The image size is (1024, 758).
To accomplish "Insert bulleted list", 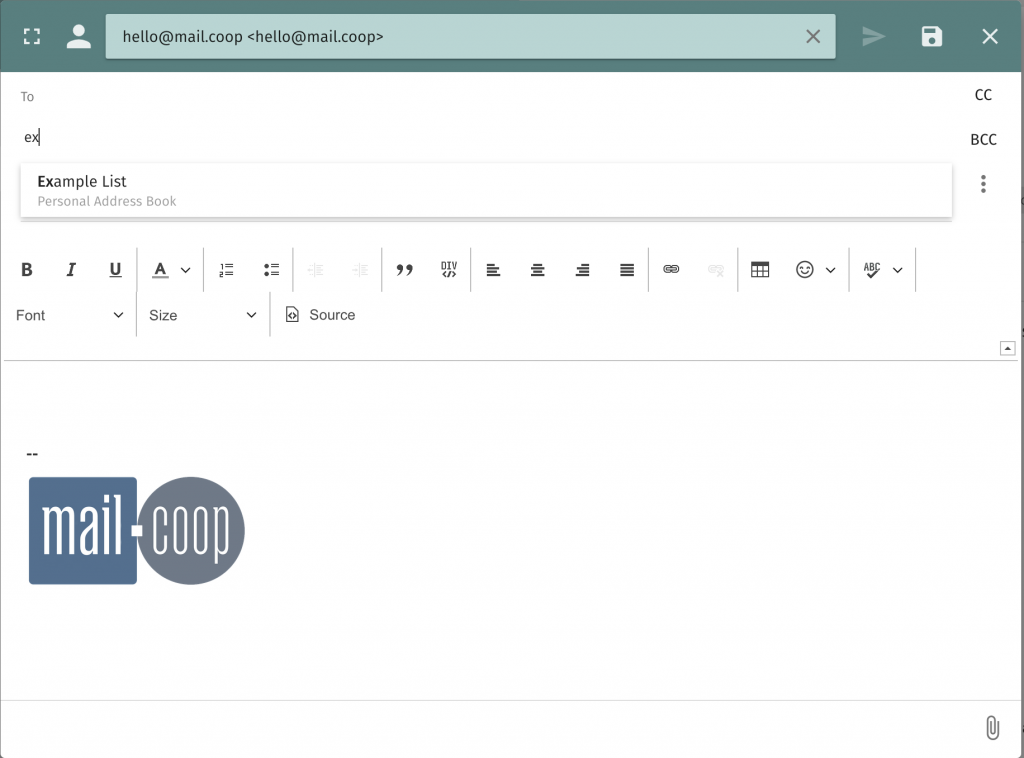I will pyautogui.click(x=271, y=270).
